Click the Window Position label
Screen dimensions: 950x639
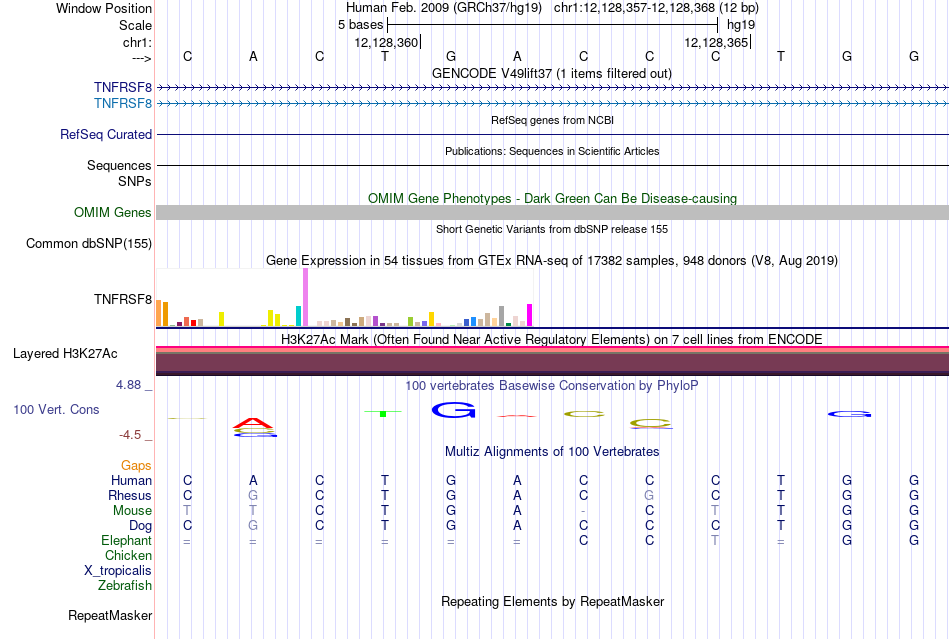pyautogui.click(x=104, y=8)
